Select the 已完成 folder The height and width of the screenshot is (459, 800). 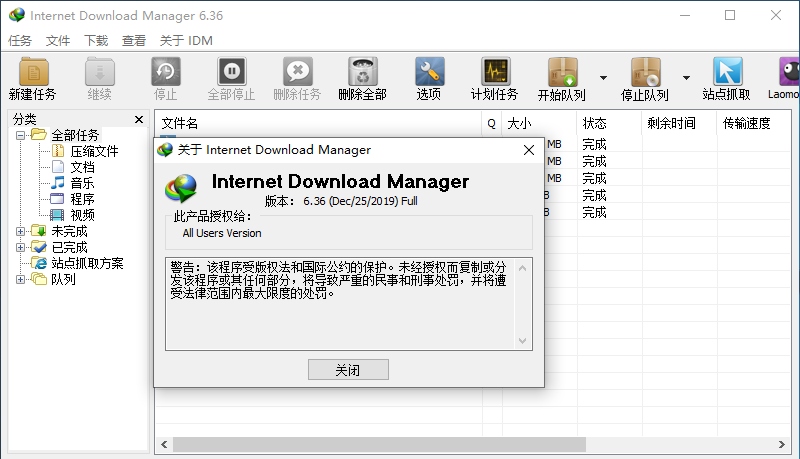pos(69,248)
